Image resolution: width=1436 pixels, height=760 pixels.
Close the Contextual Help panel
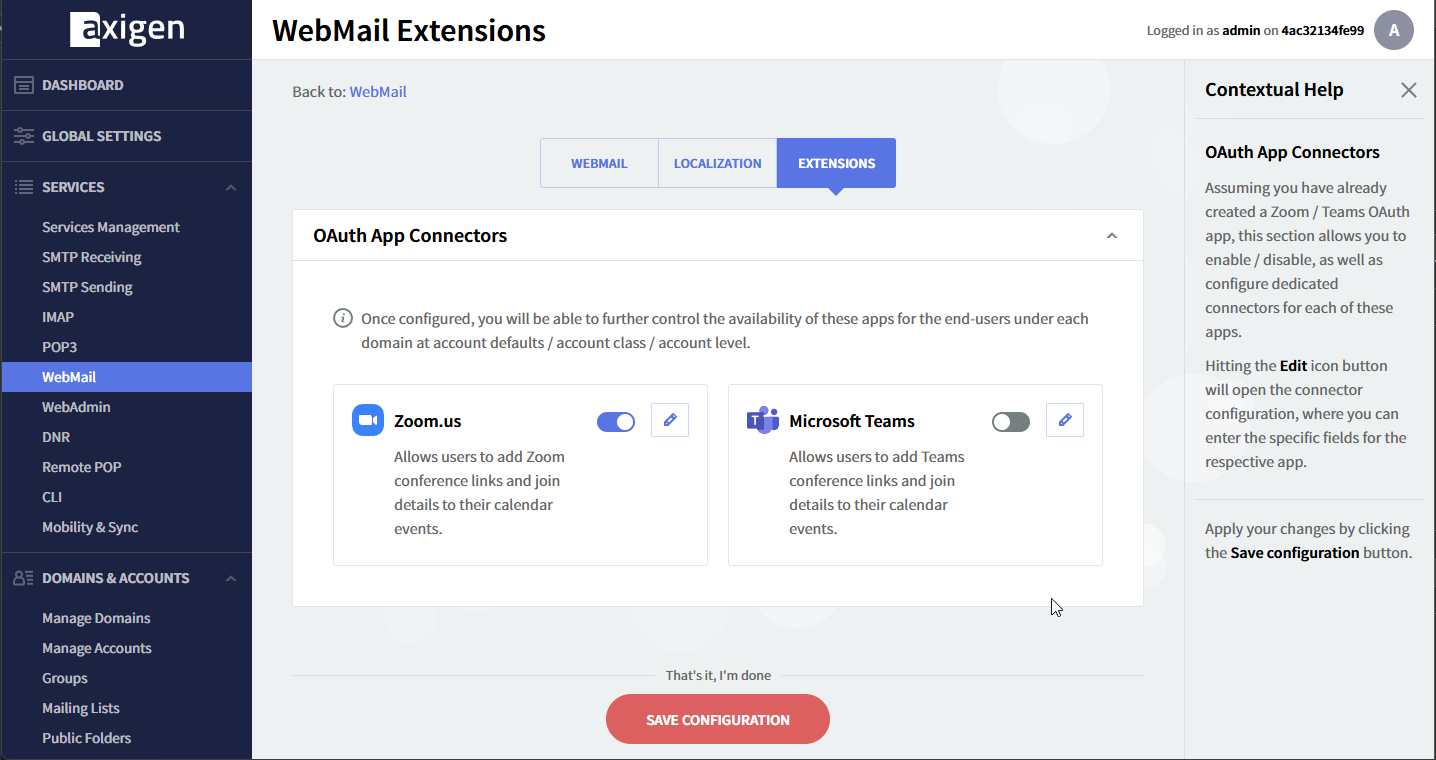(x=1408, y=90)
